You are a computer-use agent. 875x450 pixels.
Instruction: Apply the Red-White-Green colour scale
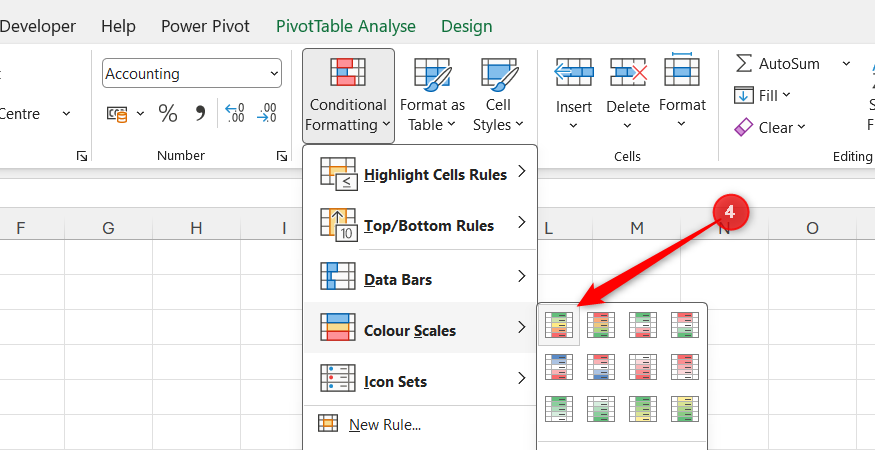point(685,325)
